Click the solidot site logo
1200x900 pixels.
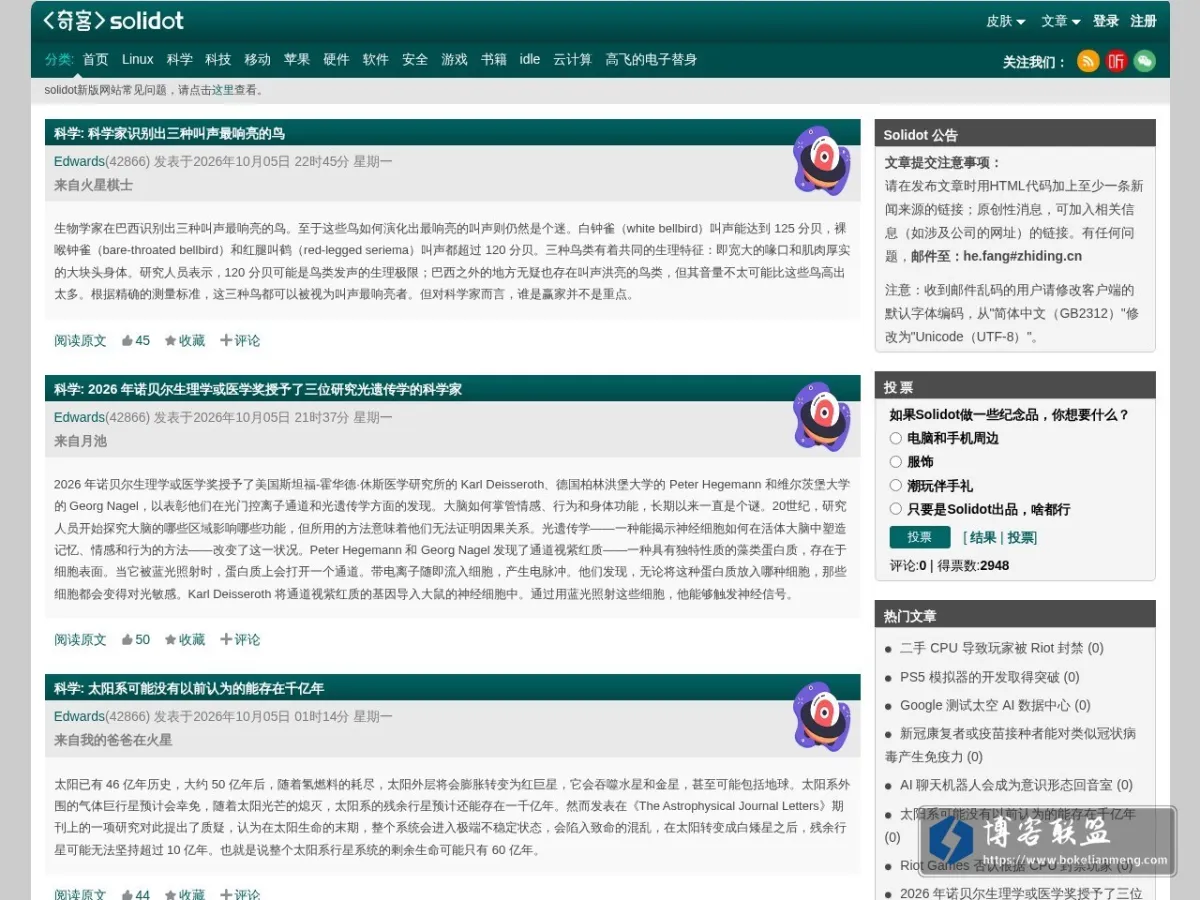click(113, 21)
